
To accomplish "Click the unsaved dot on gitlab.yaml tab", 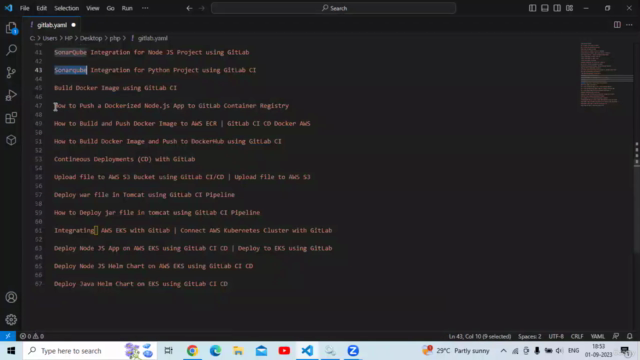I will tap(73, 25).
